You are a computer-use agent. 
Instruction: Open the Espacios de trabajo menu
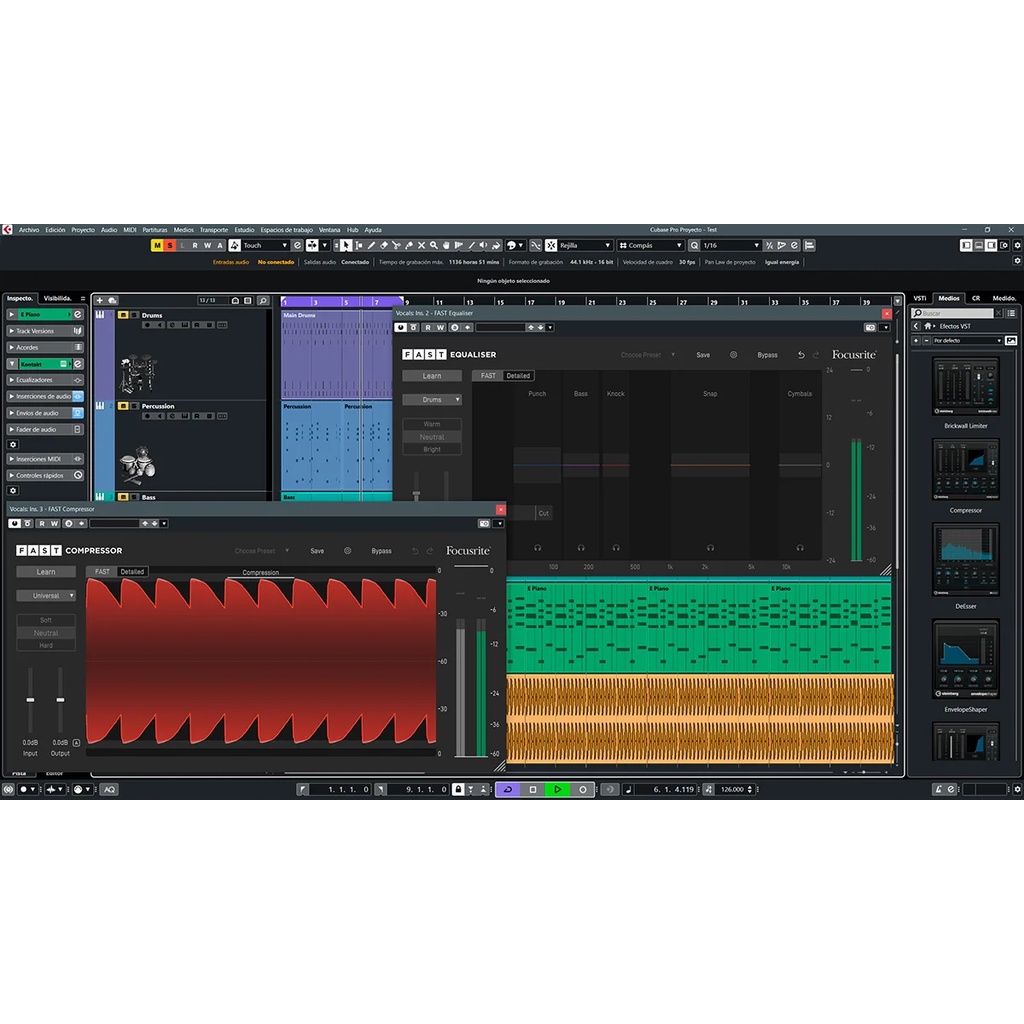click(x=286, y=230)
